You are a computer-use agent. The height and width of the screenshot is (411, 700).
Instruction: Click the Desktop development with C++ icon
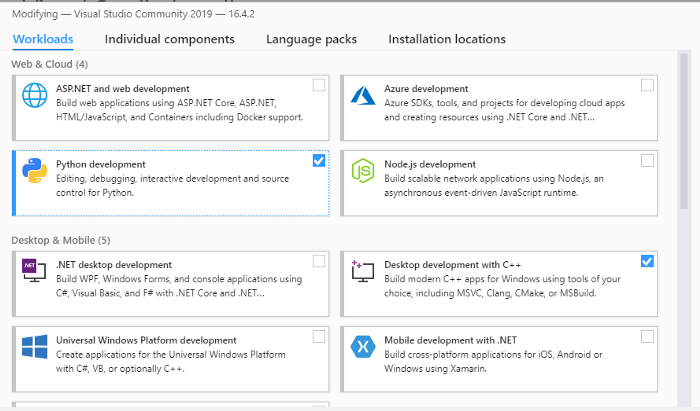362,271
